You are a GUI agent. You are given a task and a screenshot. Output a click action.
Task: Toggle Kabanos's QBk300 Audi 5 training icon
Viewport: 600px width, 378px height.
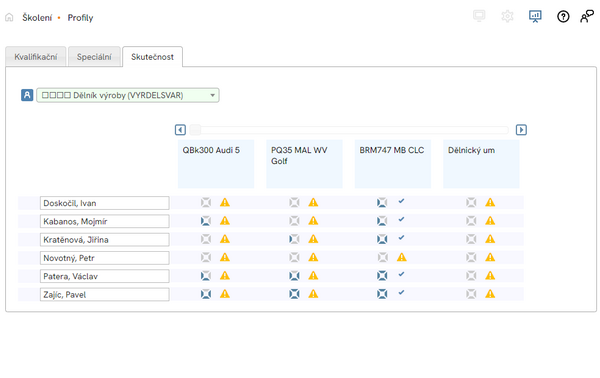[206, 221]
